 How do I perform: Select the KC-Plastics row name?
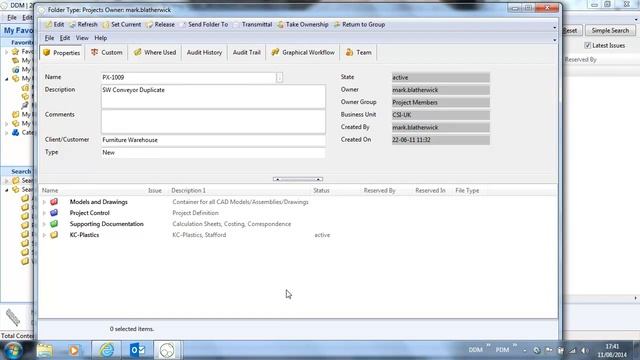click(x=84, y=235)
